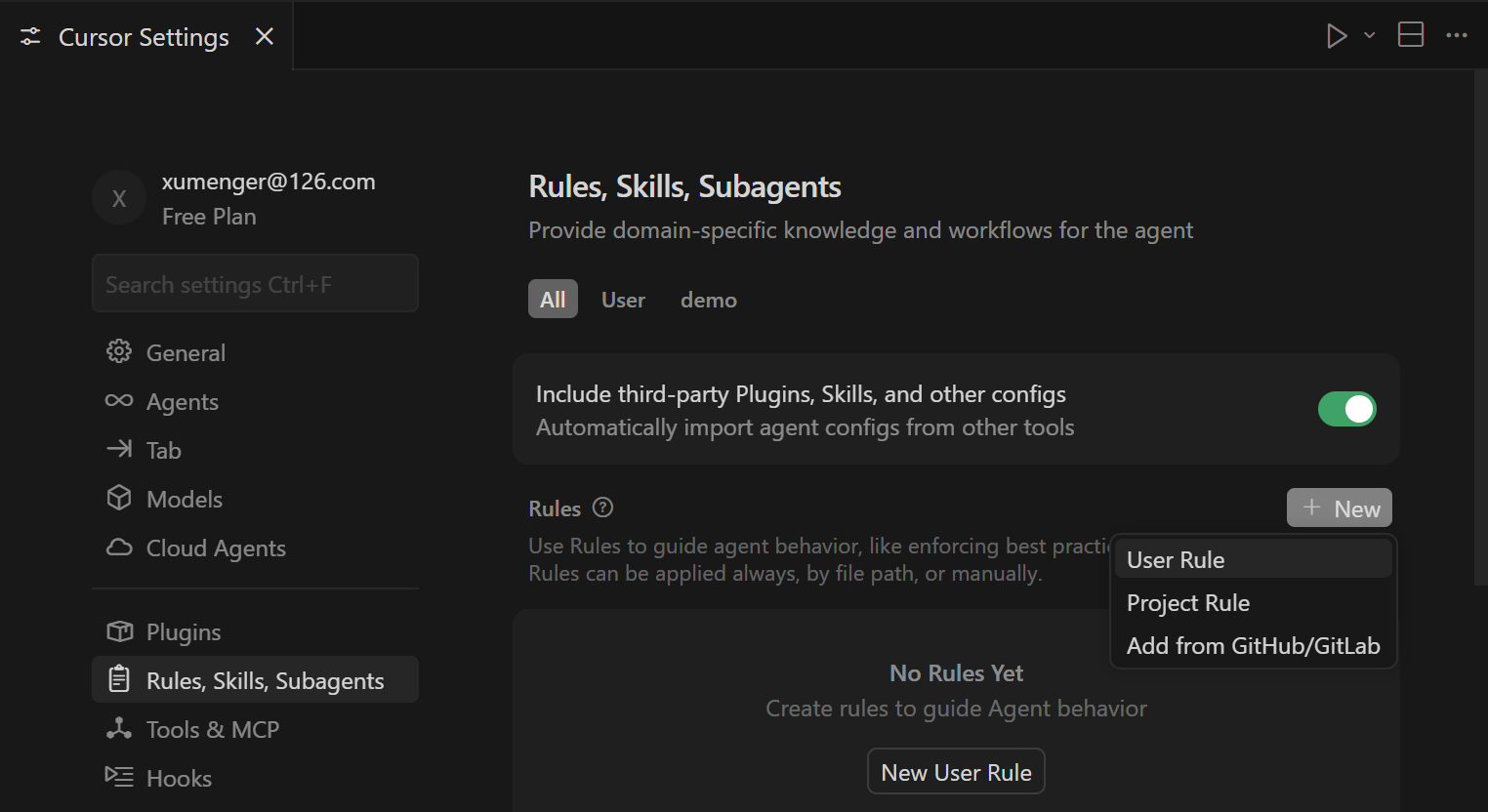Open the more actions ellipsis menu
Image resolution: width=1488 pixels, height=812 pixels.
click(x=1457, y=36)
